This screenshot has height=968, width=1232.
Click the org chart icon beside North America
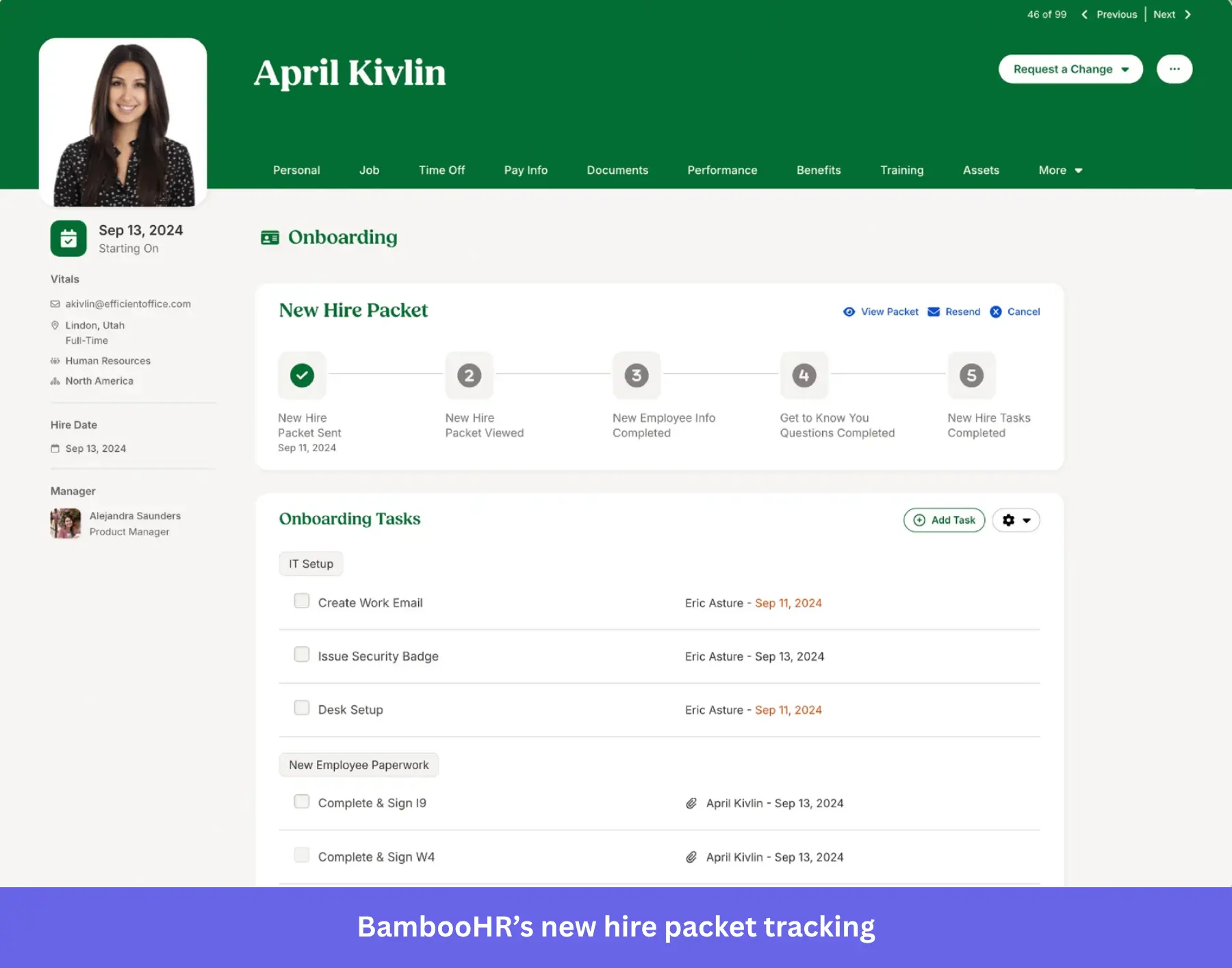tap(55, 381)
